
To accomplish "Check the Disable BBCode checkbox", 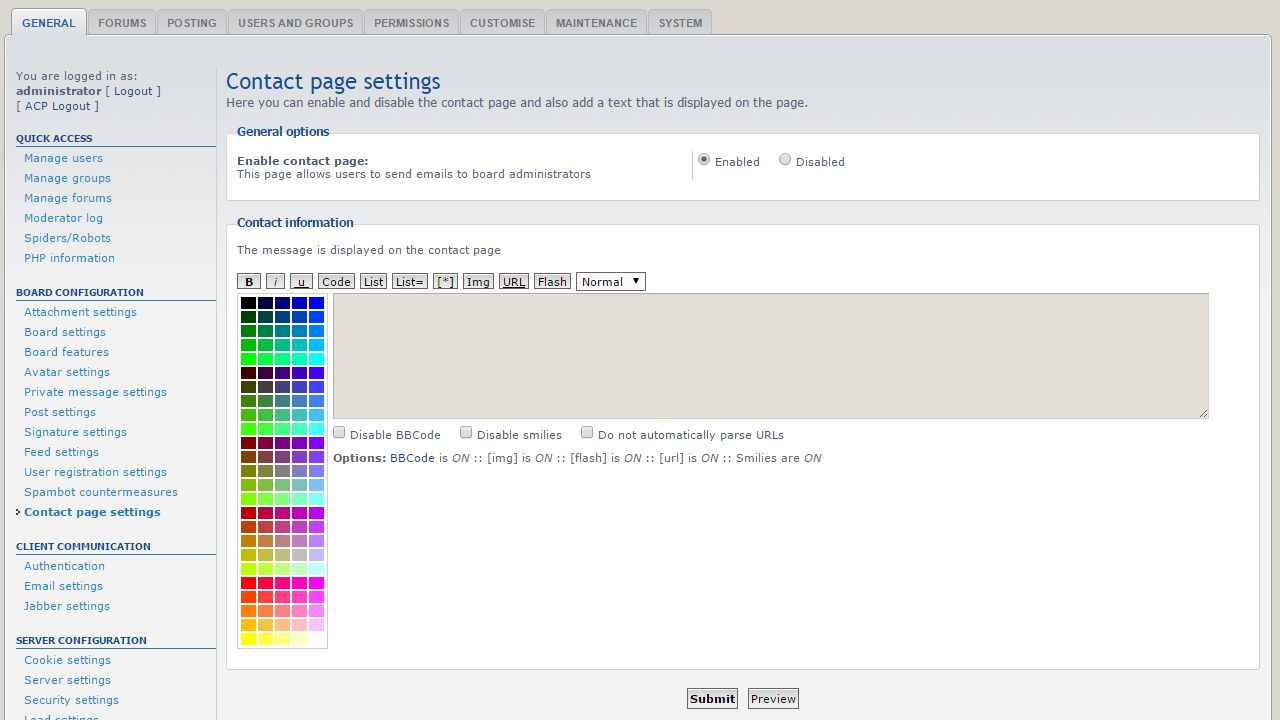I will [339, 433].
